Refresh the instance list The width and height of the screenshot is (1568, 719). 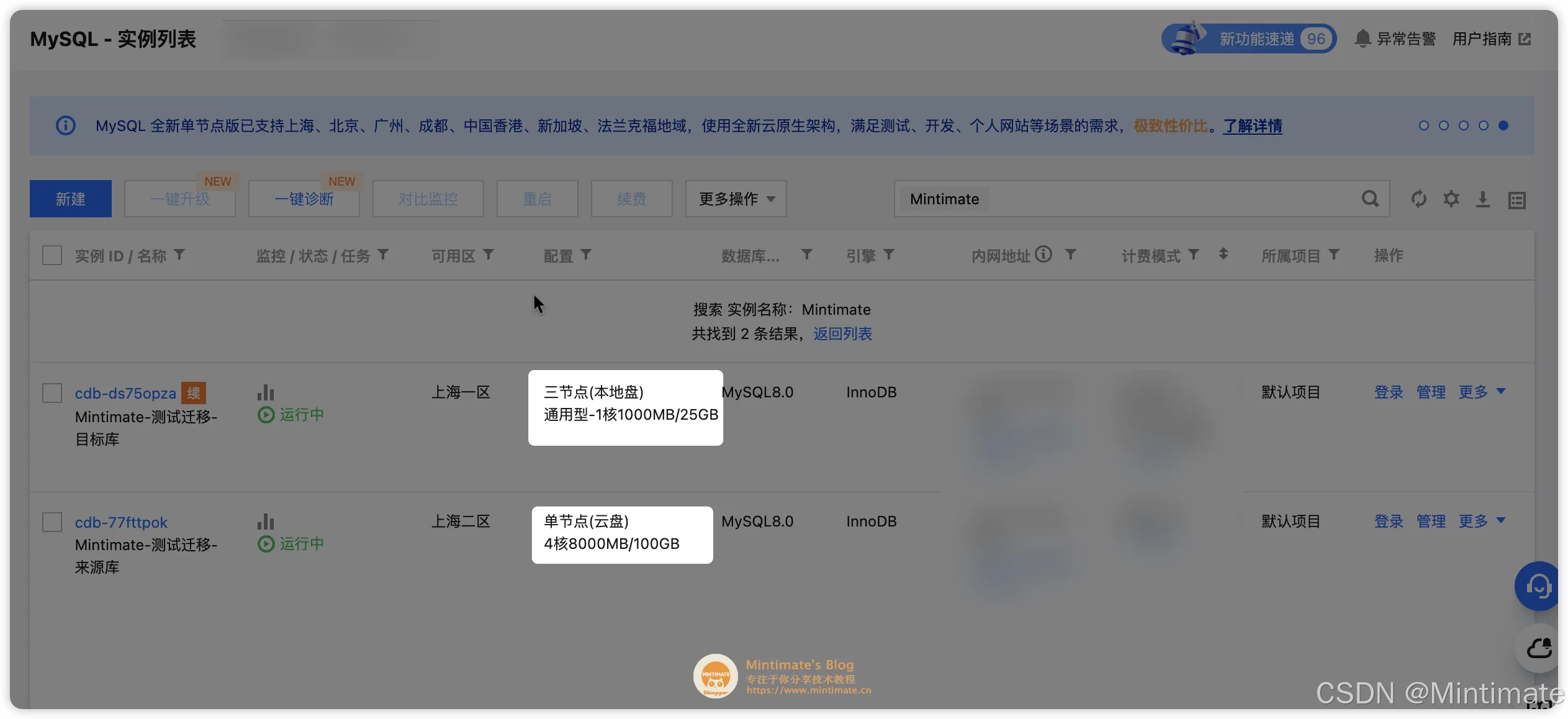click(1418, 199)
